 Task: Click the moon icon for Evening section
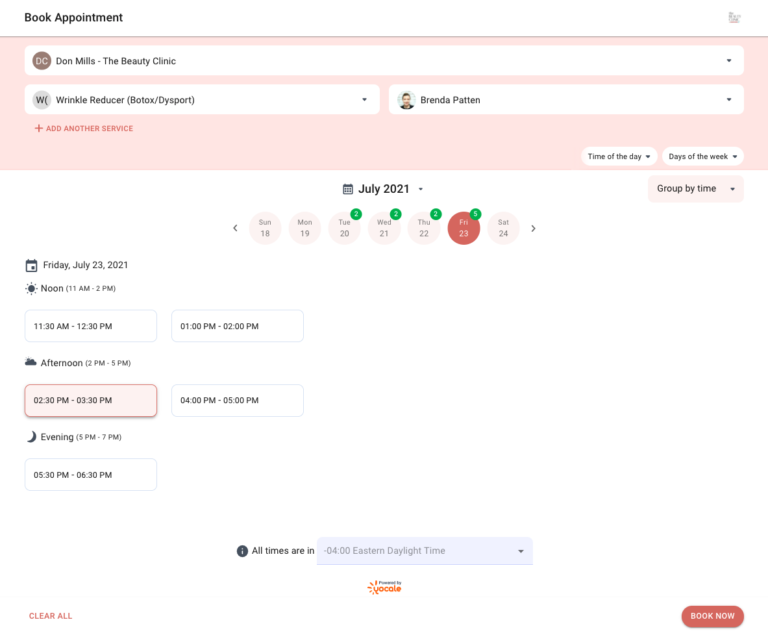(x=31, y=437)
